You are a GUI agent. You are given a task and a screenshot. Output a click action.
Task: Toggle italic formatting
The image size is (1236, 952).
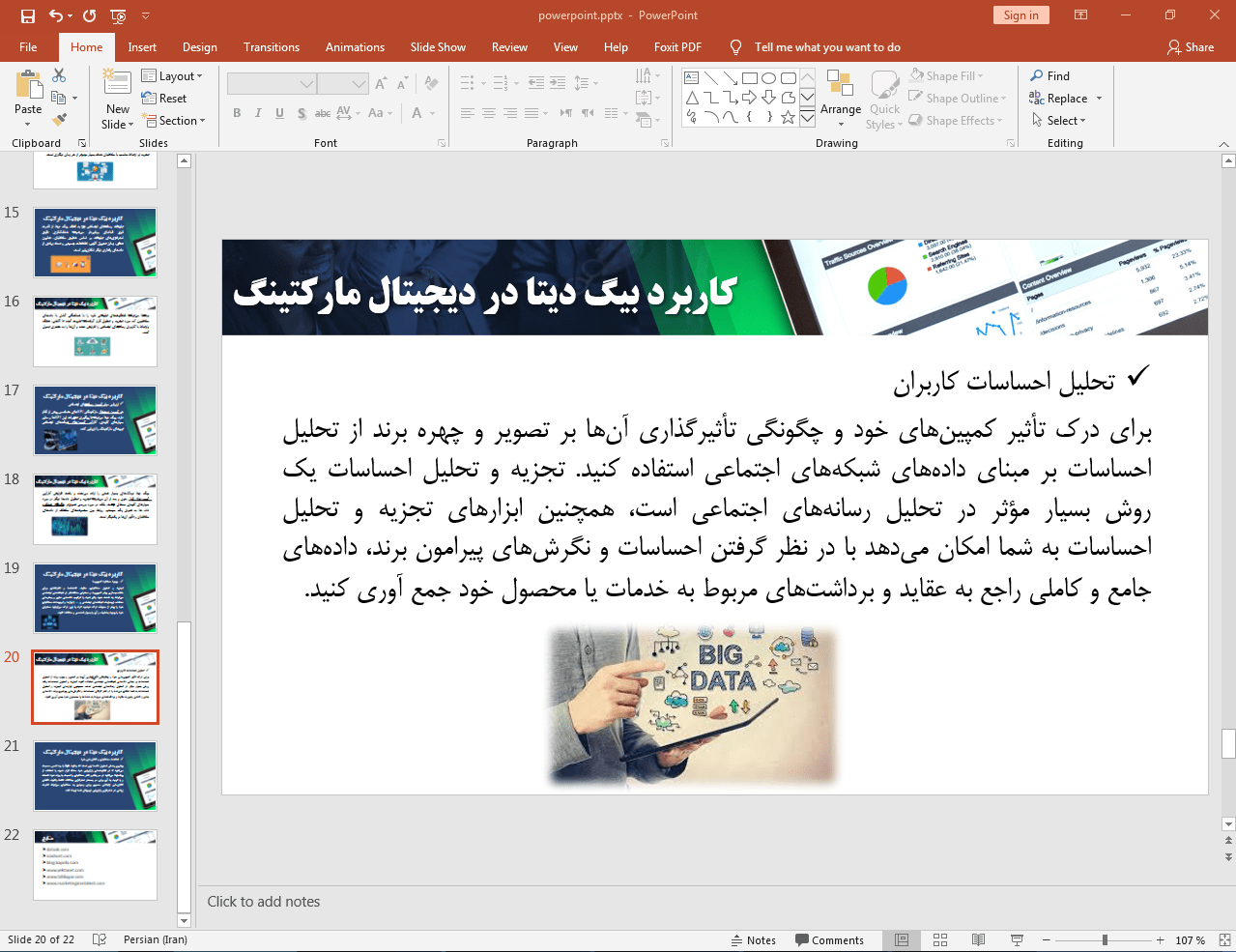[257, 113]
